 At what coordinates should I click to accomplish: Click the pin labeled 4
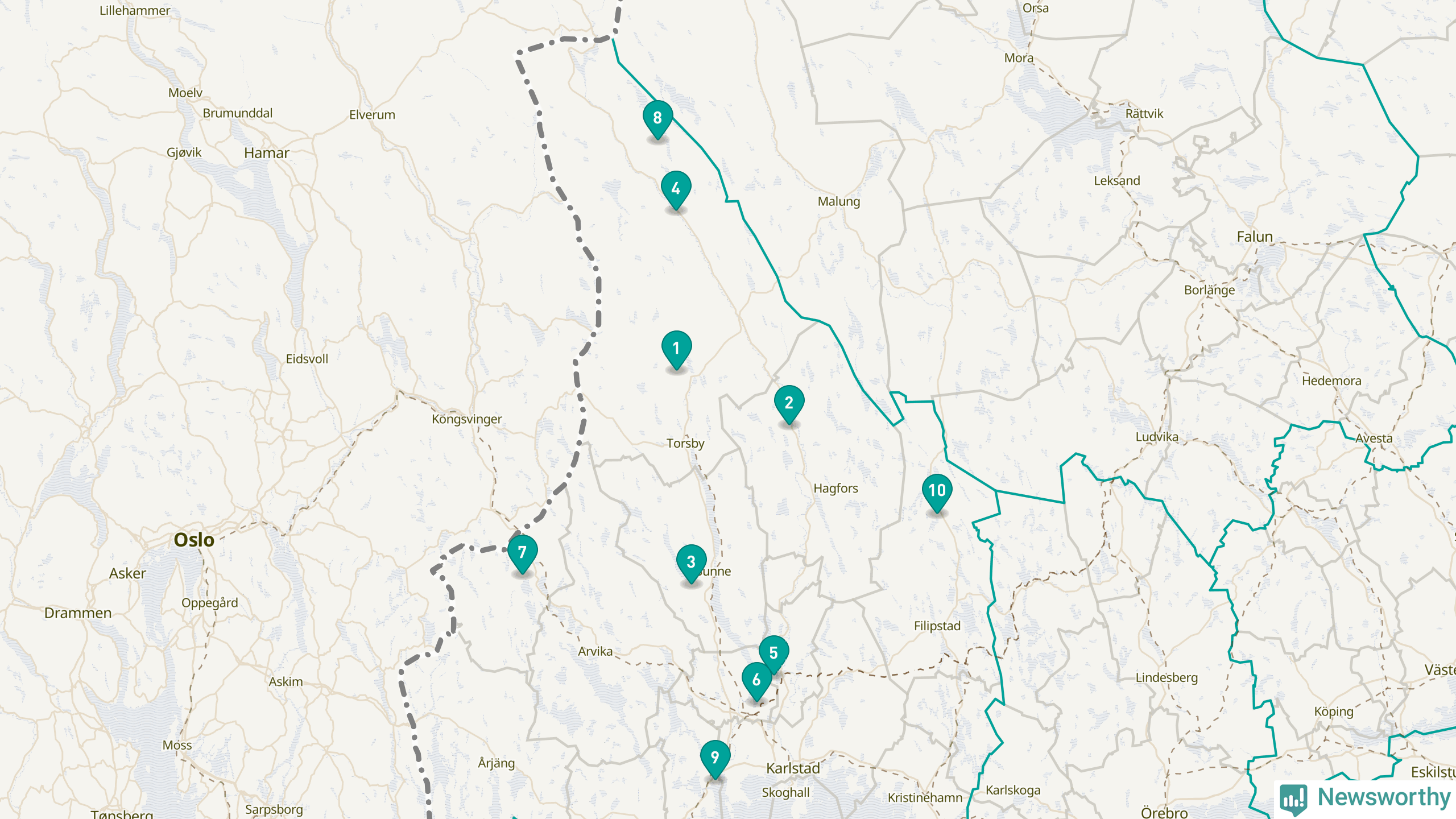coord(676,191)
